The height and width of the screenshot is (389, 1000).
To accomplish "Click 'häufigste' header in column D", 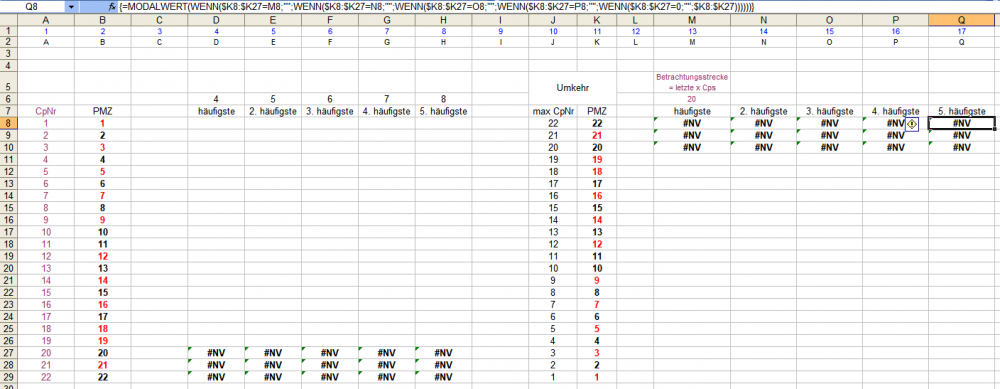I will 216,112.
